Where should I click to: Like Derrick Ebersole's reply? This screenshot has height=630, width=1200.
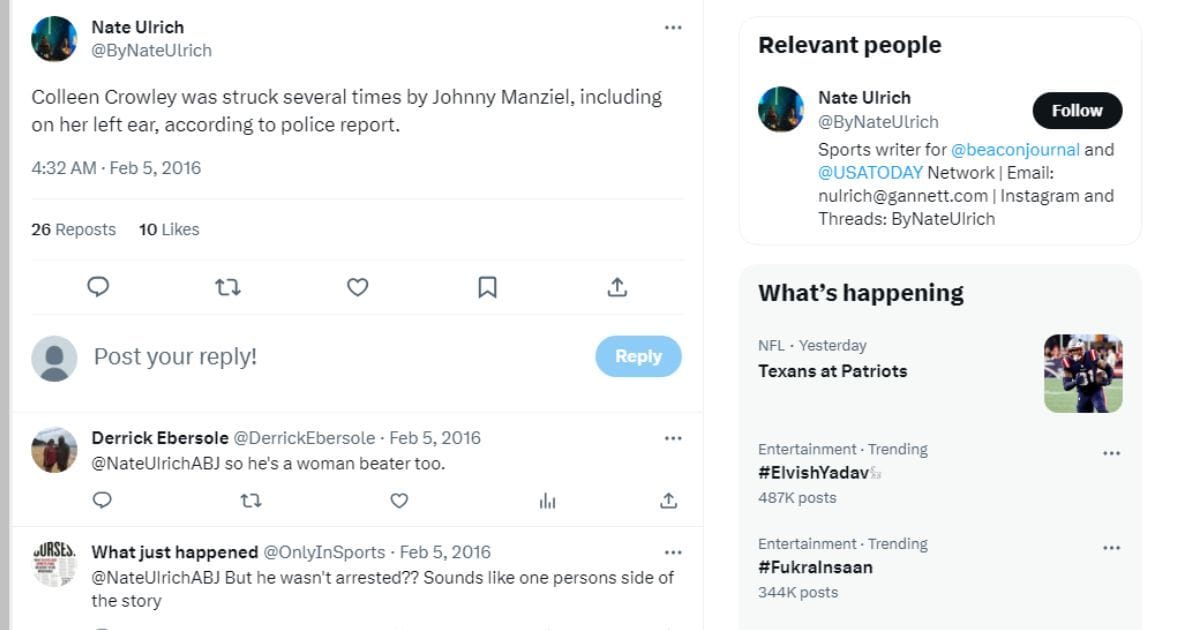399,500
